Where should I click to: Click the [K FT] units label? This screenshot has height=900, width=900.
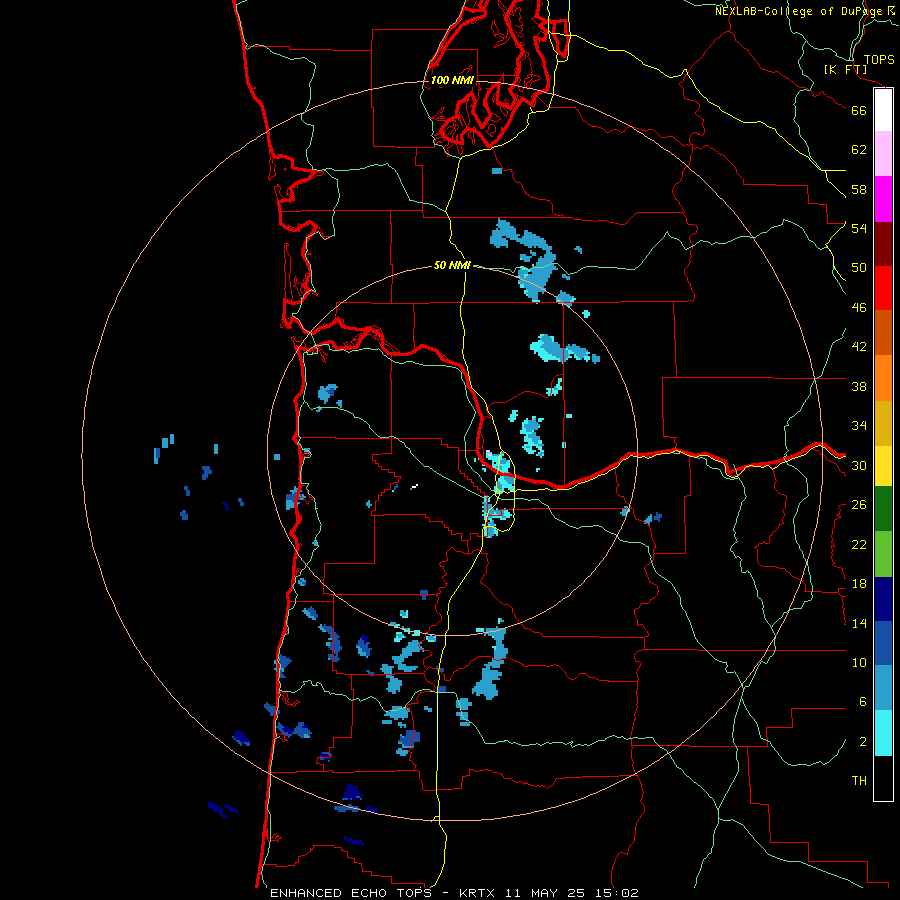tap(845, 69)
